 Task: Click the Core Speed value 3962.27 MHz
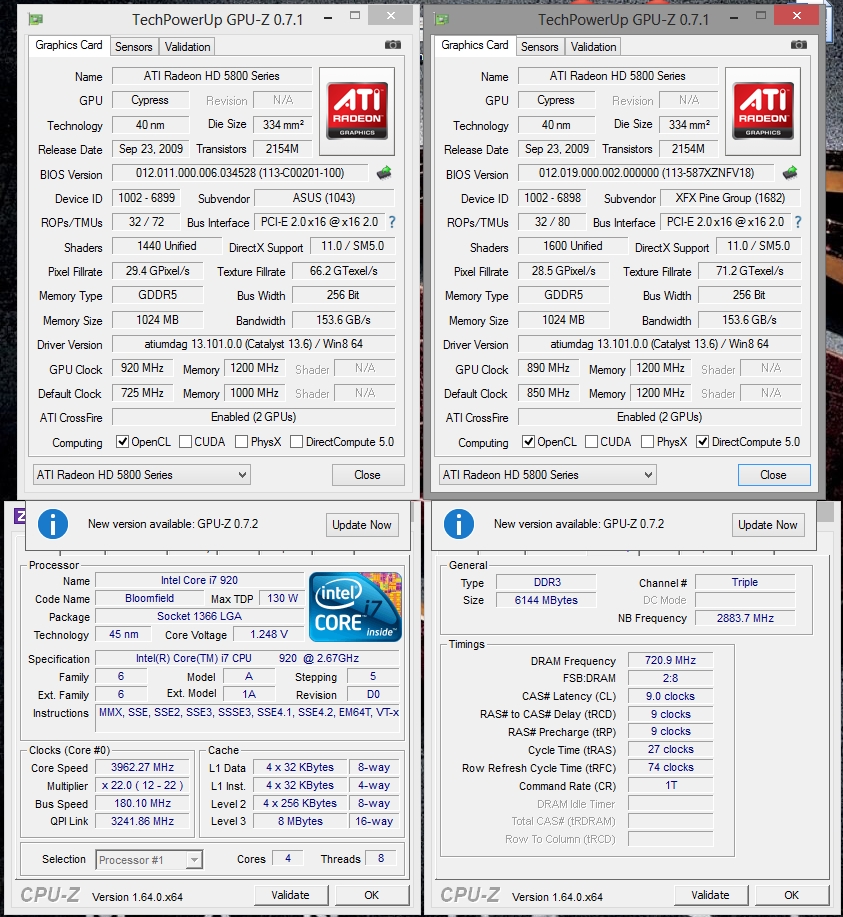pyautogui.click(x=143, y=767)
